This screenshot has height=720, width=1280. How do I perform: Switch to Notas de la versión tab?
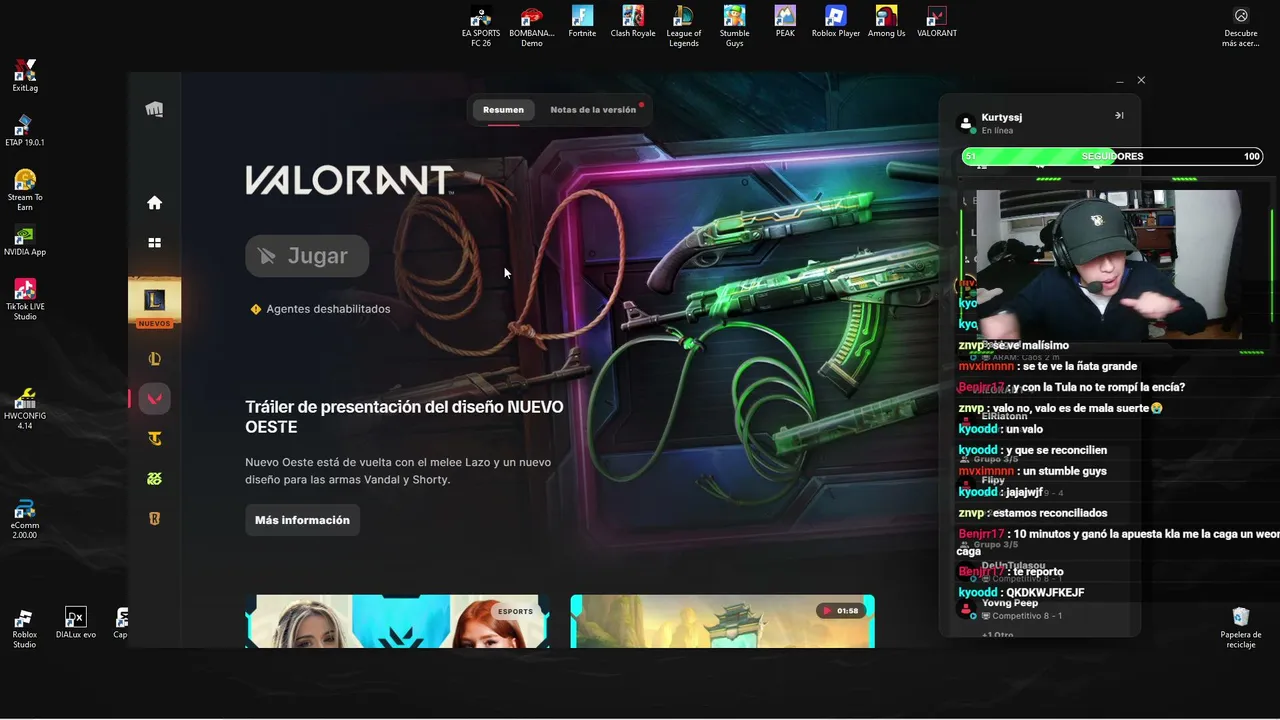click(593, 110)
